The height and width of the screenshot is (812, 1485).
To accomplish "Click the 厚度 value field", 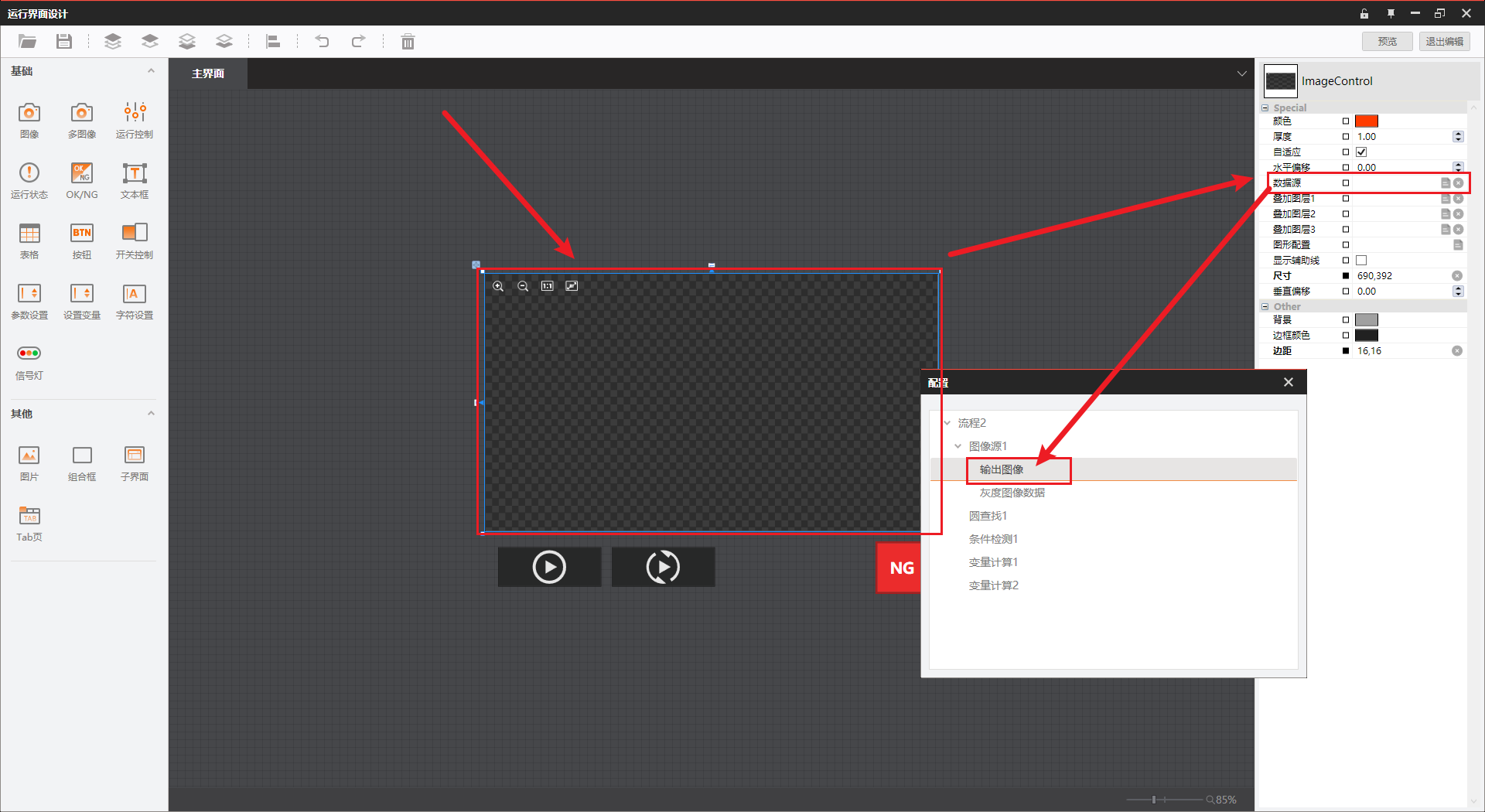I will click(1400, 137).
